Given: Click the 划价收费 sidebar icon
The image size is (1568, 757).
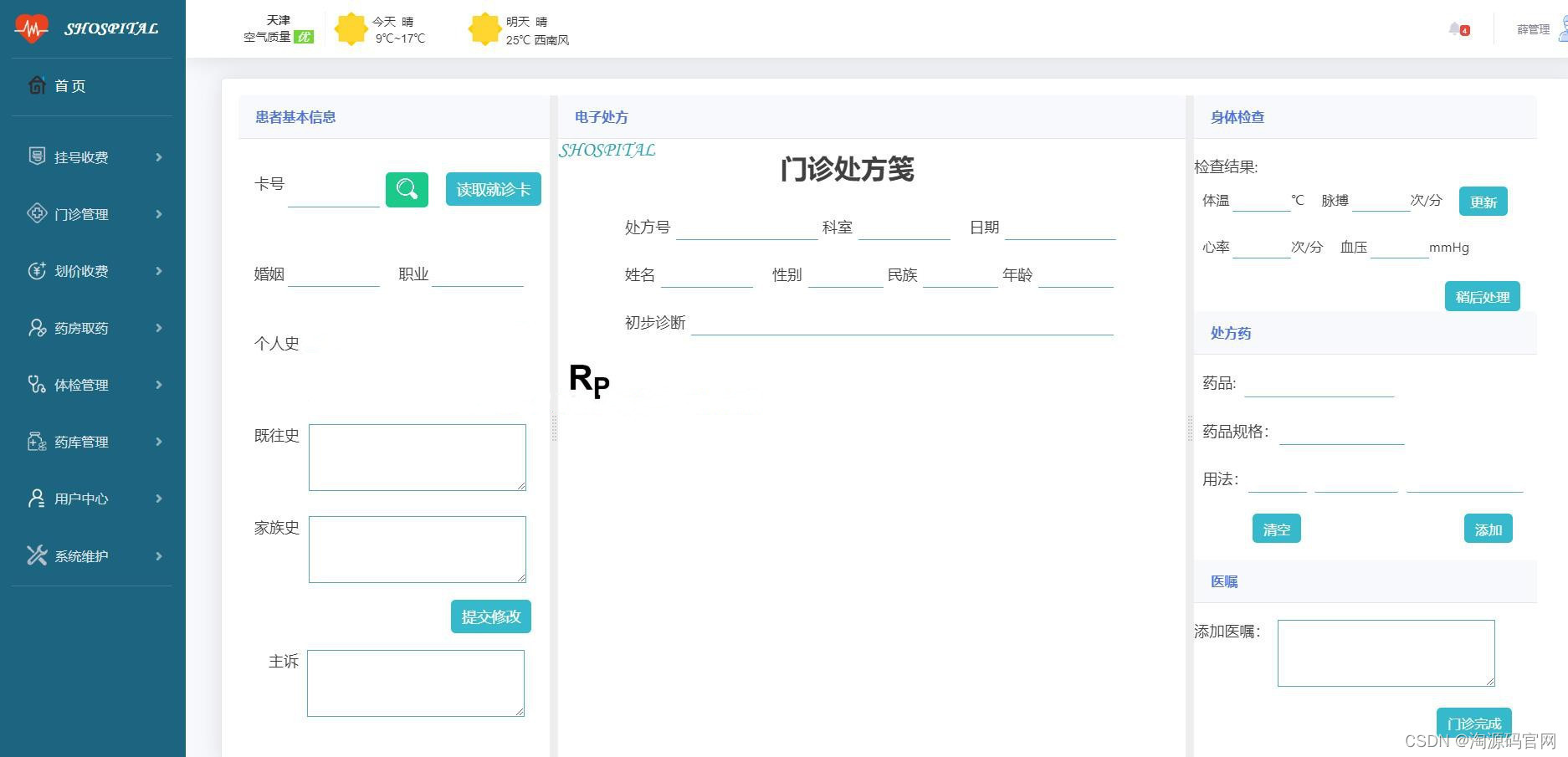Looking at the screenshot, I should click(x=37, y=269).
